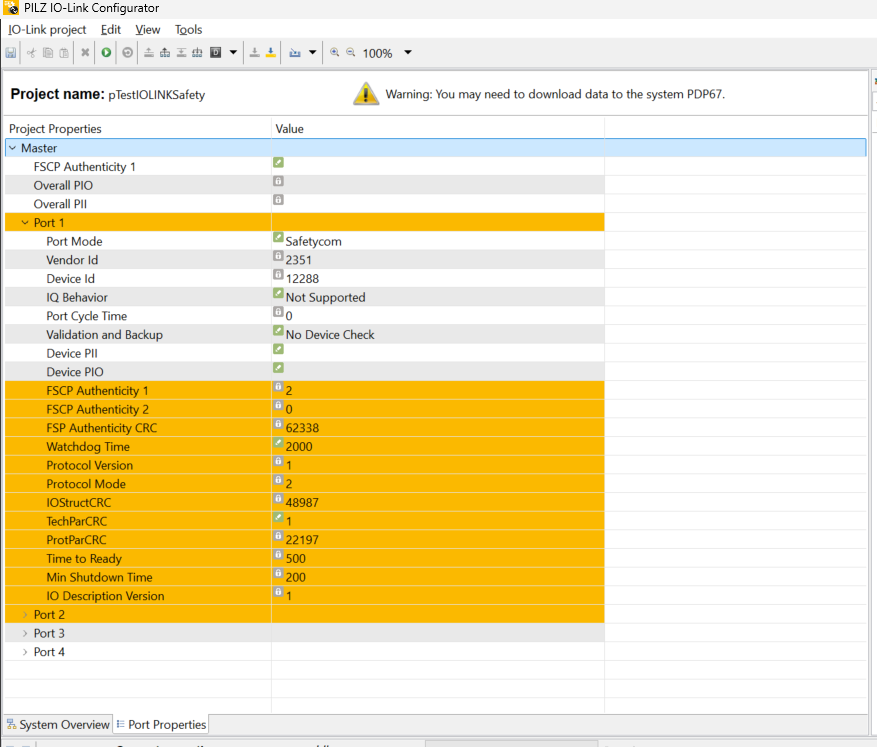Switch to the Port Properties tab

coord(161,725)
